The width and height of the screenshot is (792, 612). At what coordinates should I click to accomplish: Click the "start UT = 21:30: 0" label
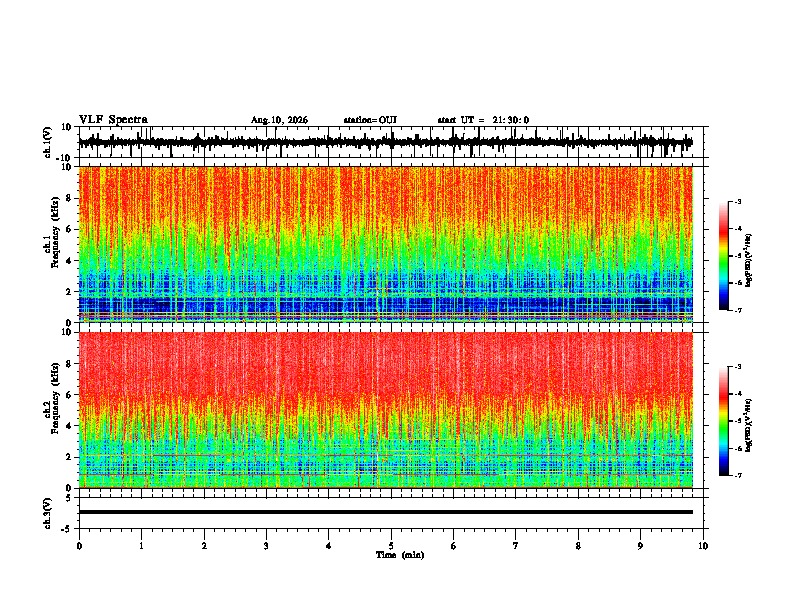click(483, 120)
